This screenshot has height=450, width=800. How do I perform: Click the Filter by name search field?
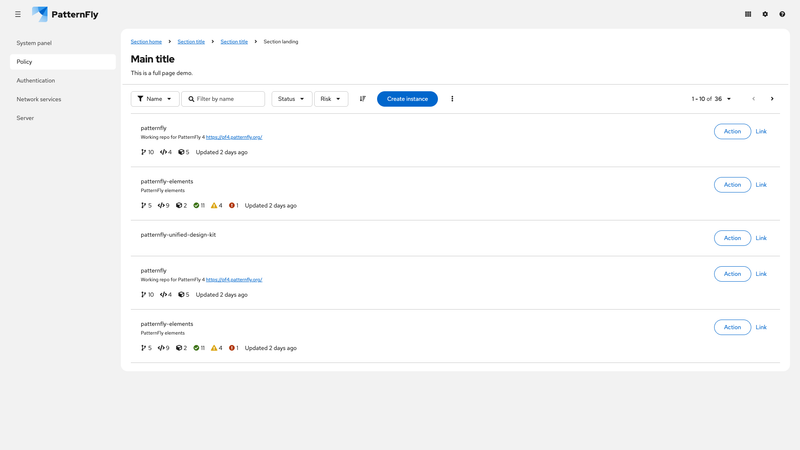pyautogui.click(x=228, y=99)
